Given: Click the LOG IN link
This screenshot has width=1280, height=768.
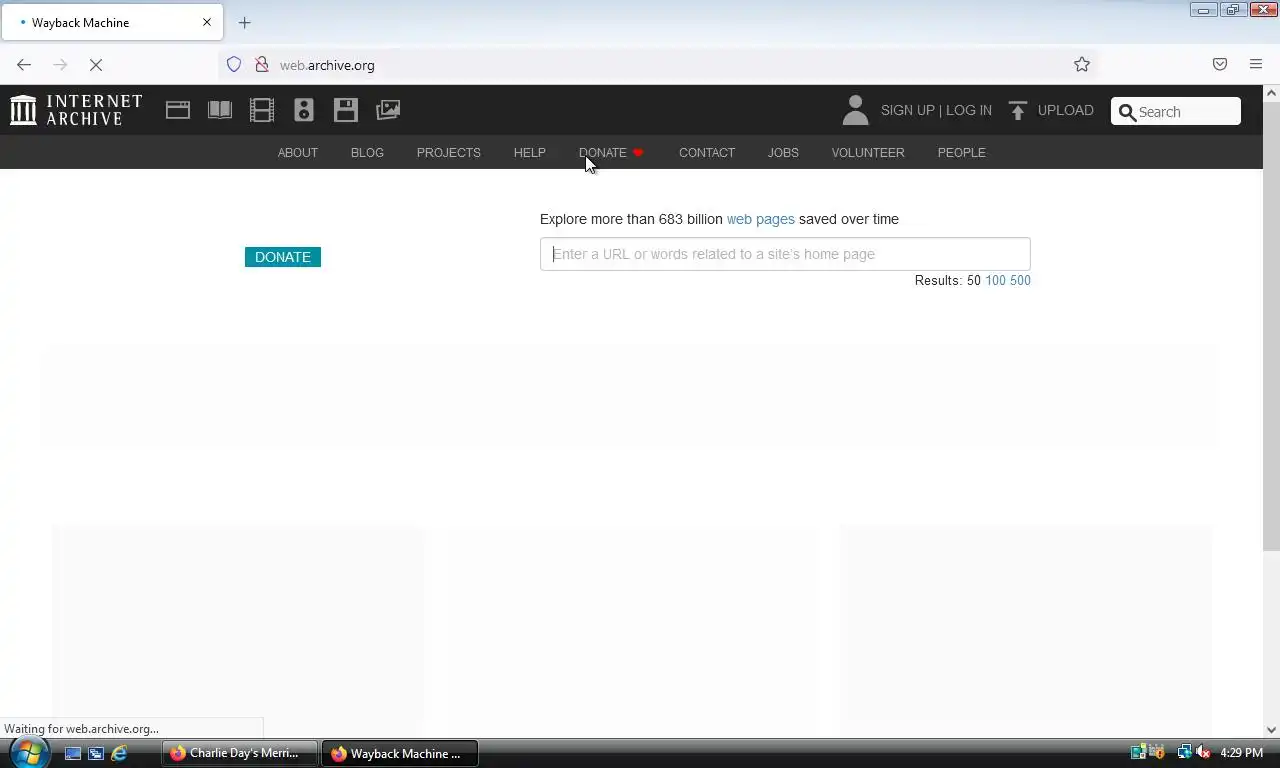Looking at the screenshot, I should pyautogui.click(x=969, y=110).
